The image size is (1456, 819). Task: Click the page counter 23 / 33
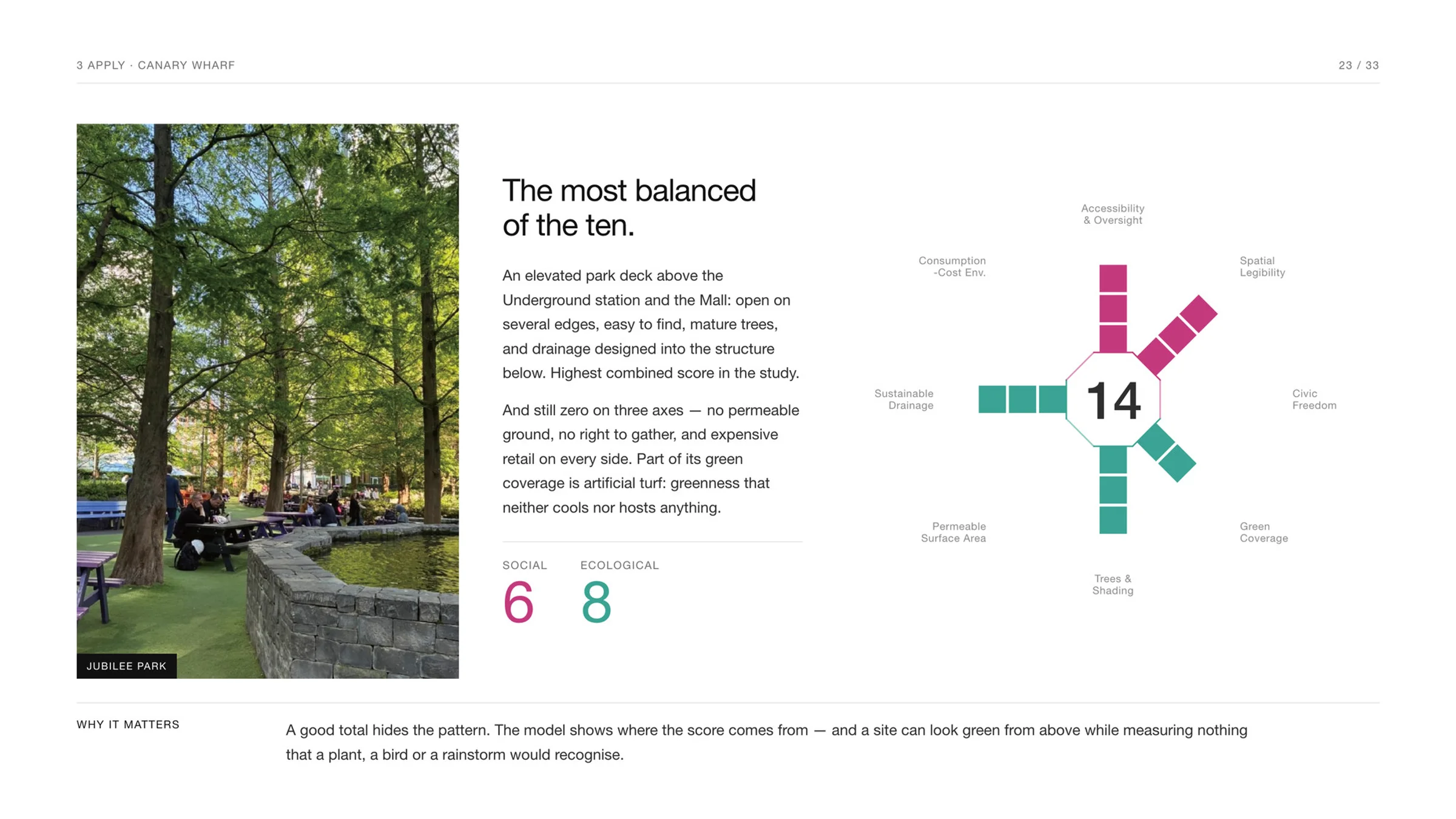pos(1358,65)
